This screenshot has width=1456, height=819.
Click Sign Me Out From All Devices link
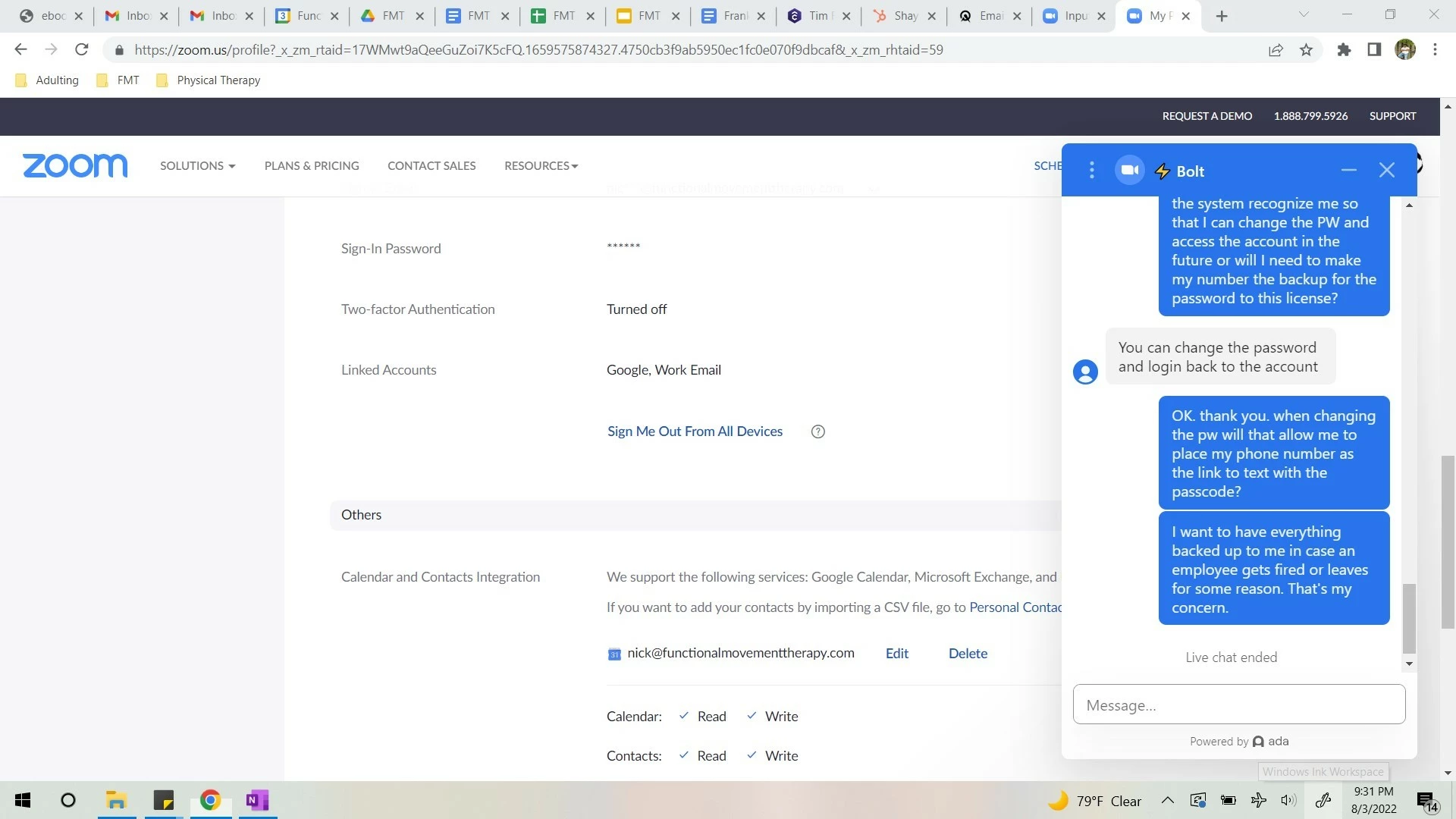695,431
